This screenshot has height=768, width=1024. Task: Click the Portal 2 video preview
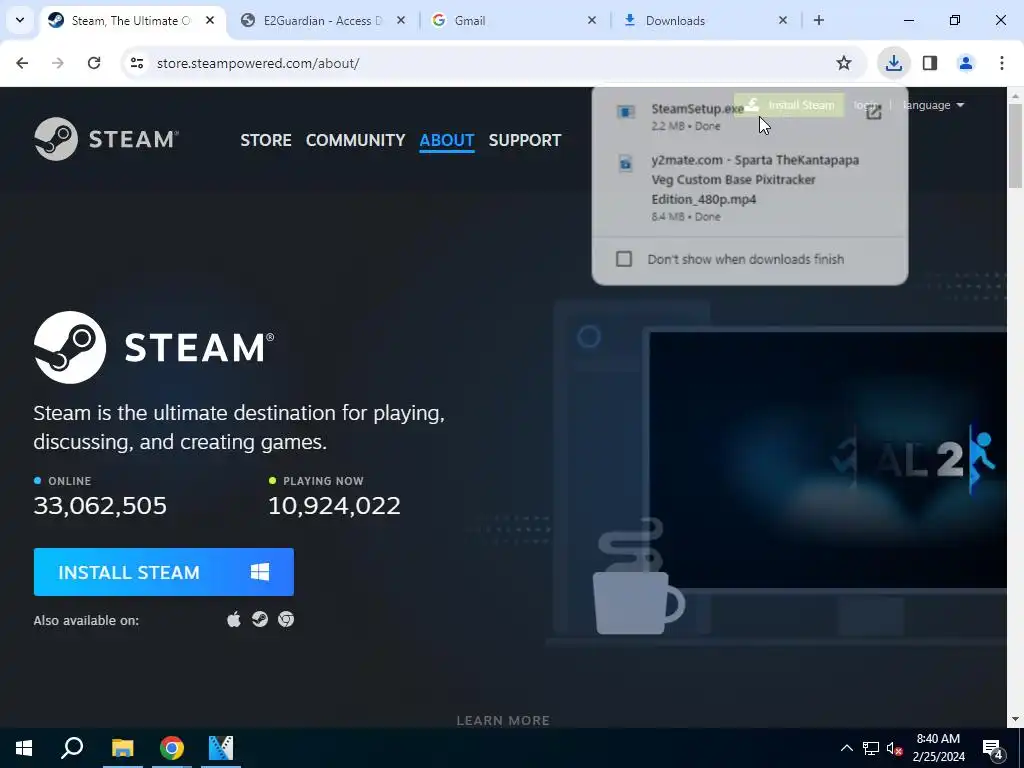click(x=828, y=460)
